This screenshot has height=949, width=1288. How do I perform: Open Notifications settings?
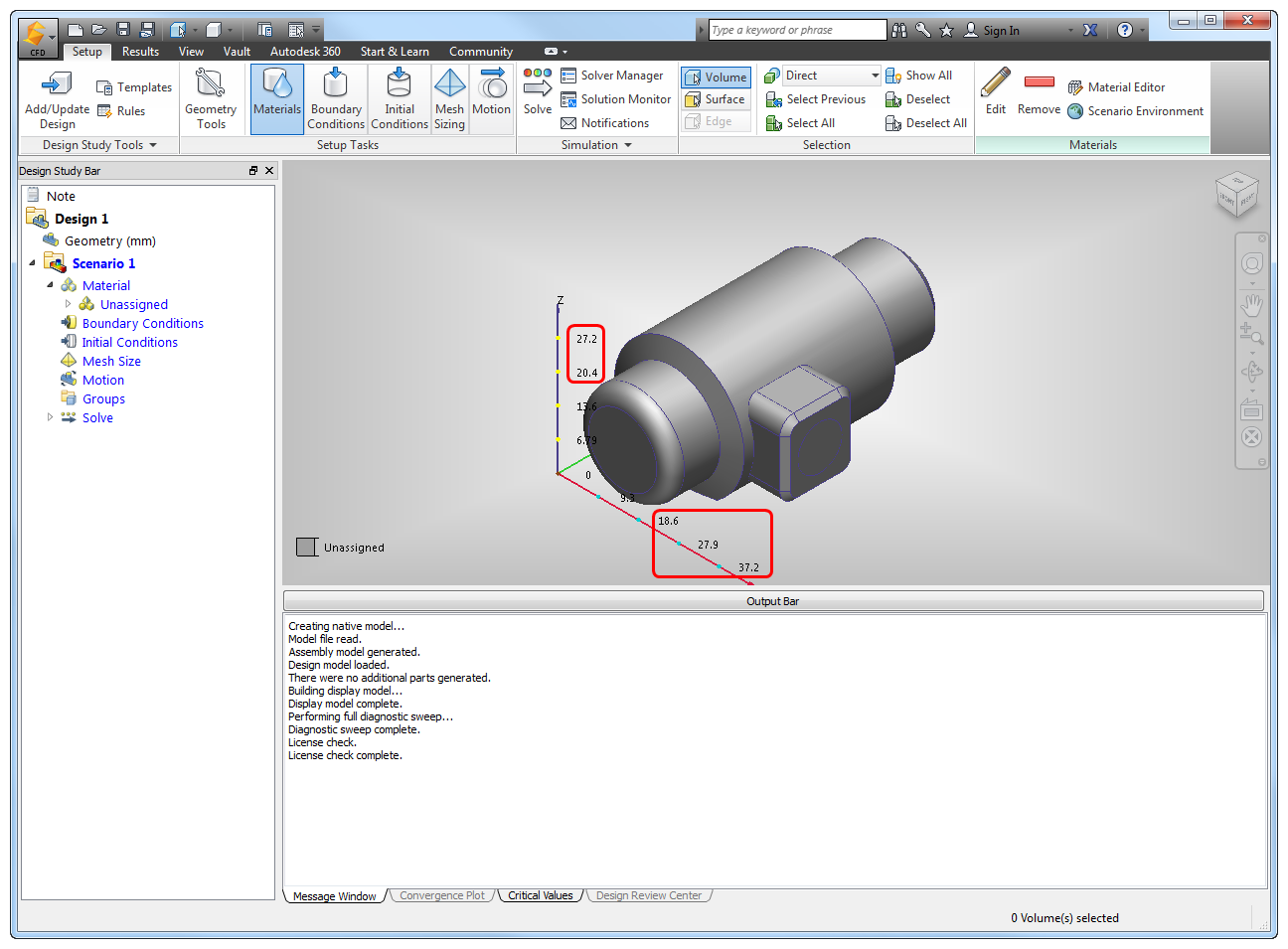605,123
